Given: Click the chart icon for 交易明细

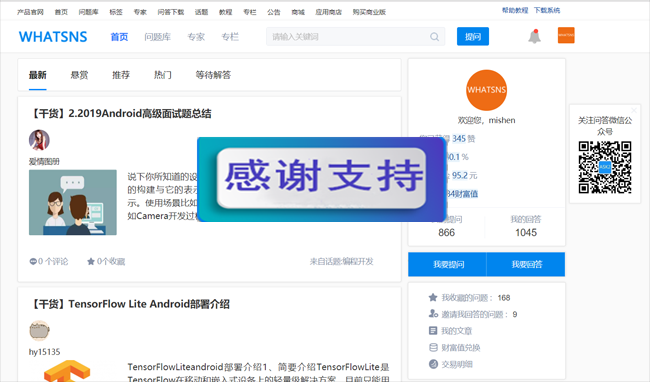Looking at the screenshot, I should click(433, 364).
